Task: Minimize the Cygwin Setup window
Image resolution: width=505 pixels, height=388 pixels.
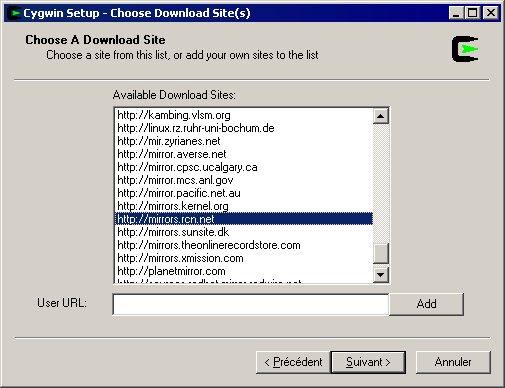Action: point(457,13)
